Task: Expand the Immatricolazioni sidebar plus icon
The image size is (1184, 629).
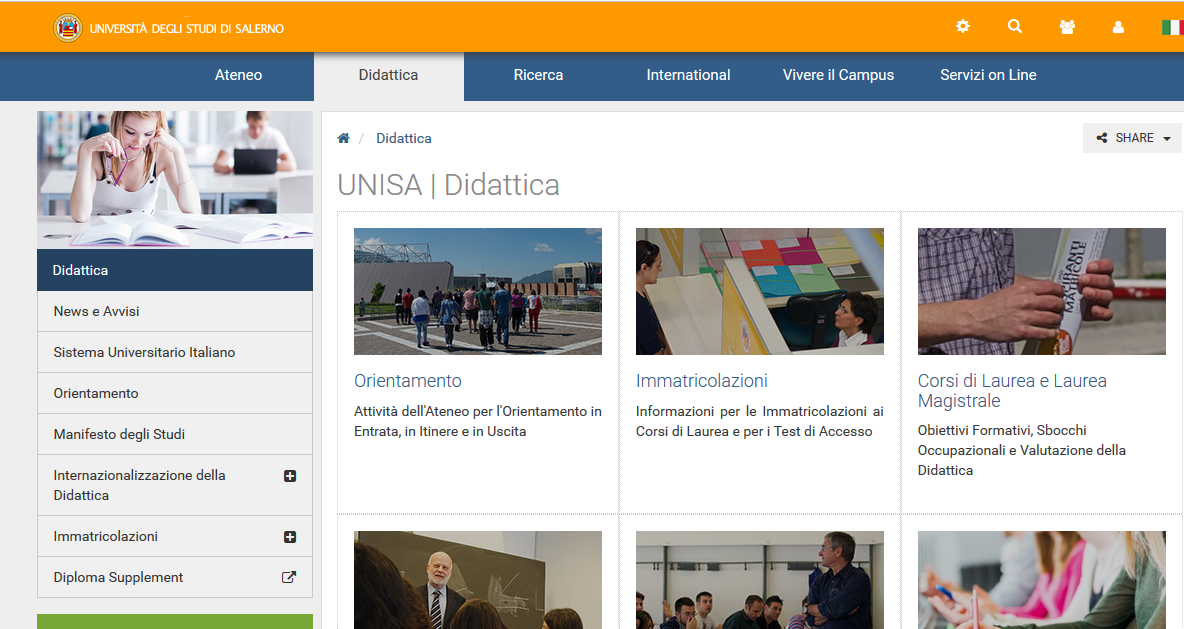Action: [x=290, y=537]
